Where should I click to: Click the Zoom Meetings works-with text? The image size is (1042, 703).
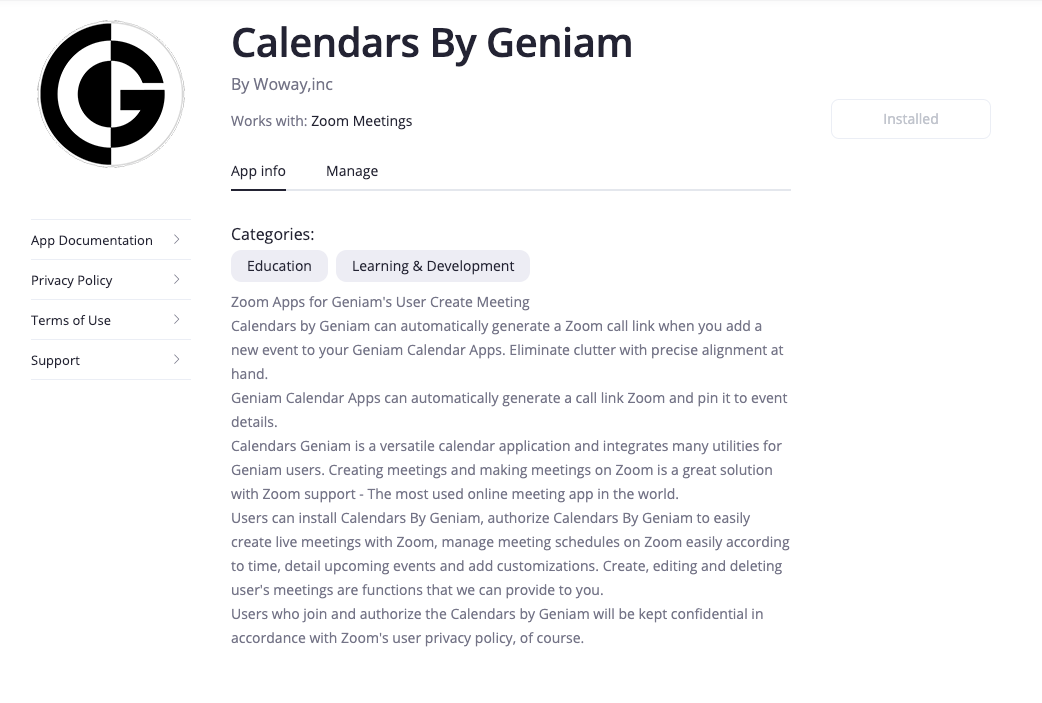tap(361, 121)
